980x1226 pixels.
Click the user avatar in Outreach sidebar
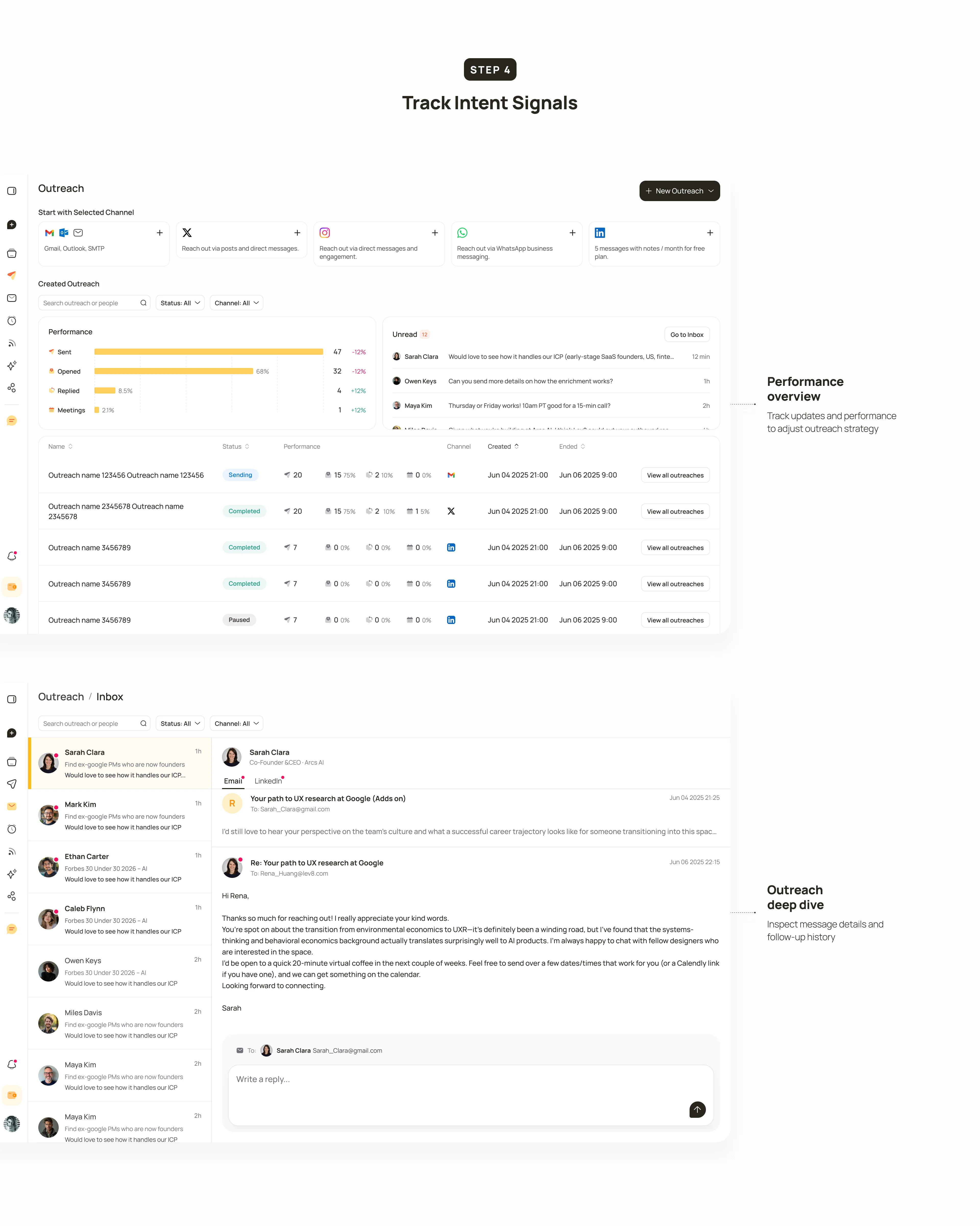[12, 615]
